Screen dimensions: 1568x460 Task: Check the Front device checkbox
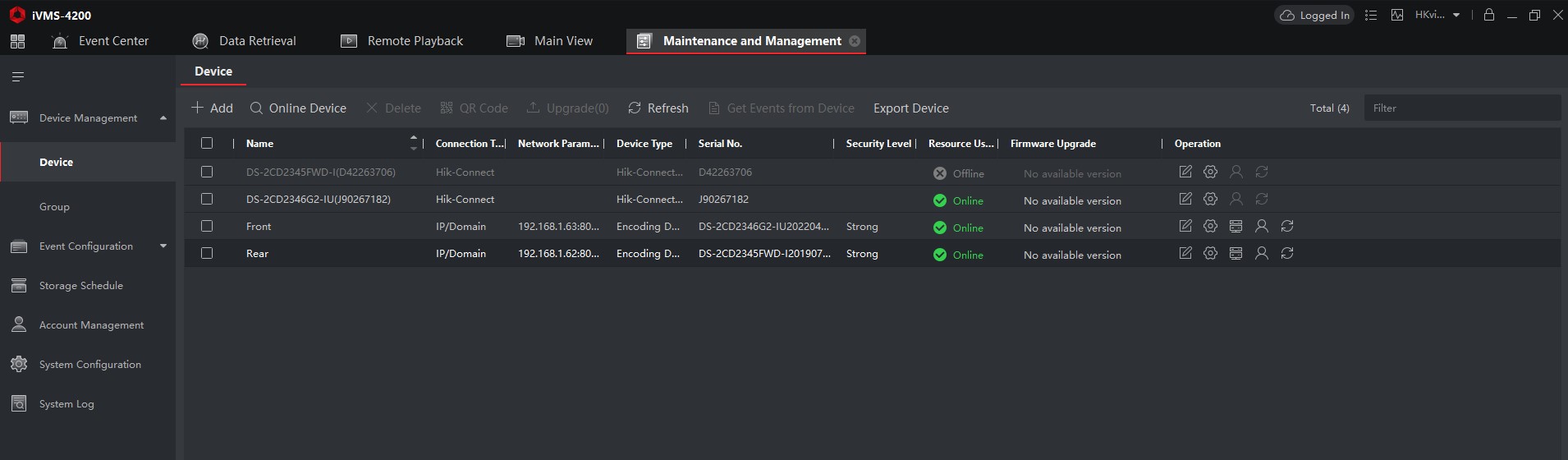click(207, 226)
